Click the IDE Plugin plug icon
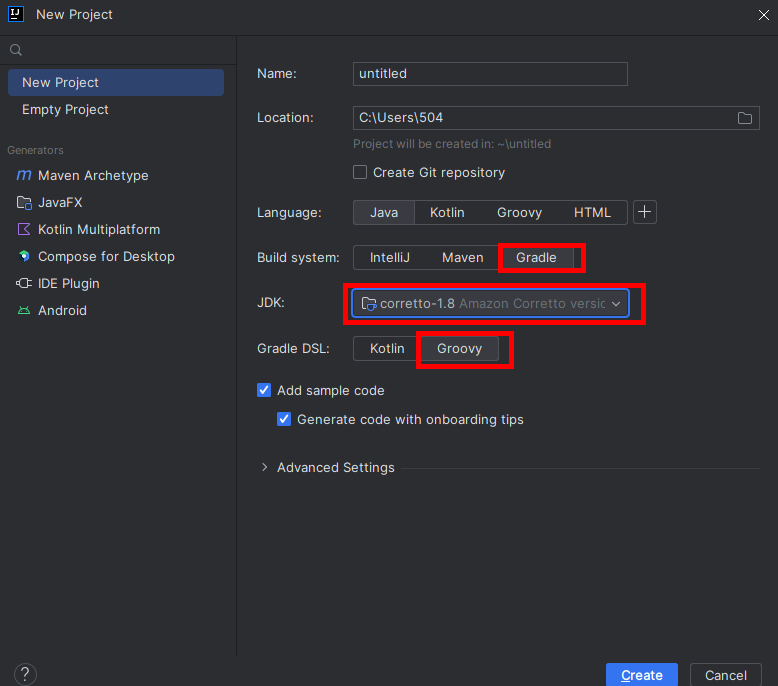Image resolution: width=778 pixels, height=686 pixels. tap(24, 283)
